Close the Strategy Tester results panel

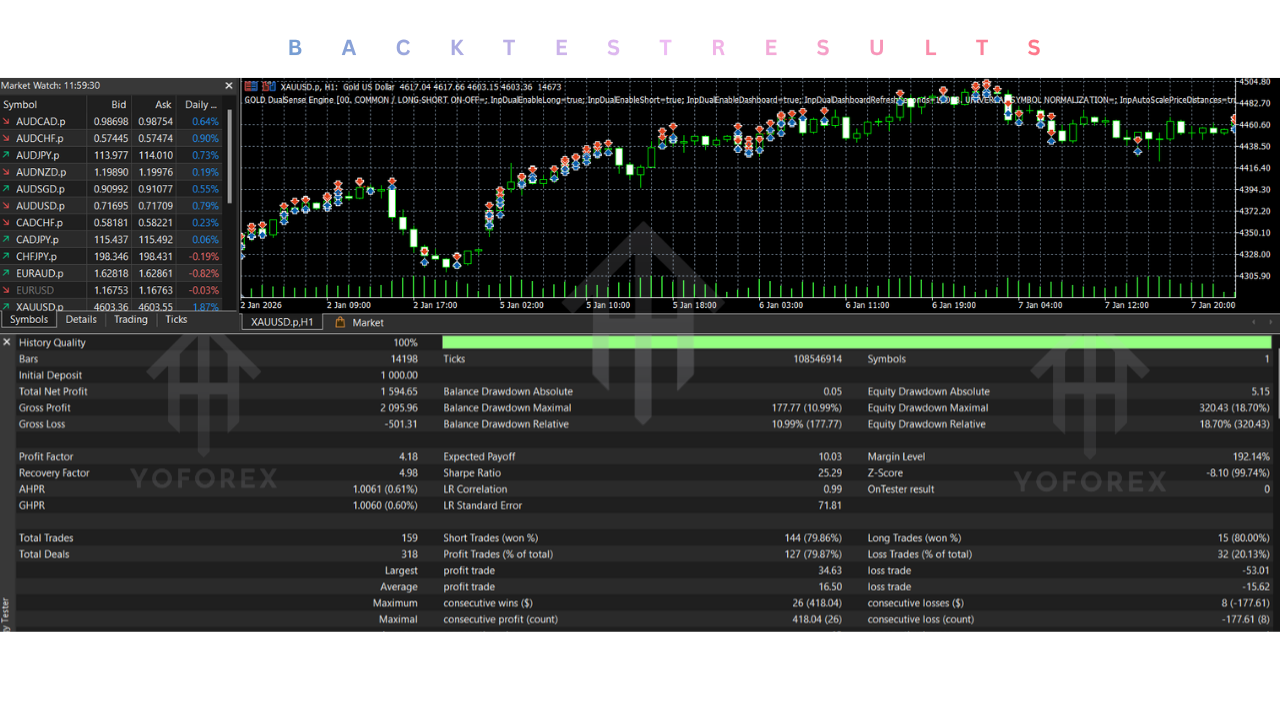tap(7, 342)
